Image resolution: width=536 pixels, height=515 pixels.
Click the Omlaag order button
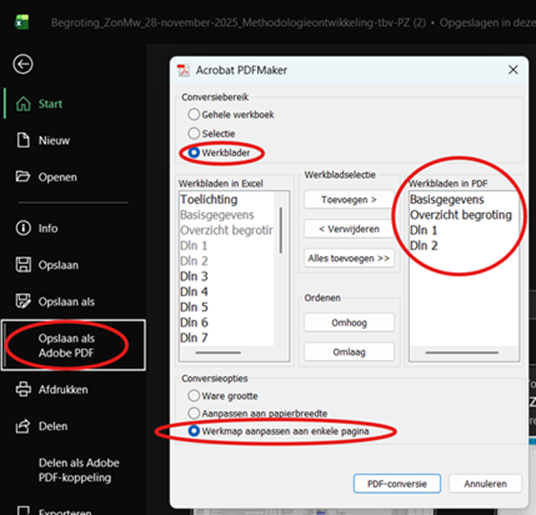click(349, 352)
